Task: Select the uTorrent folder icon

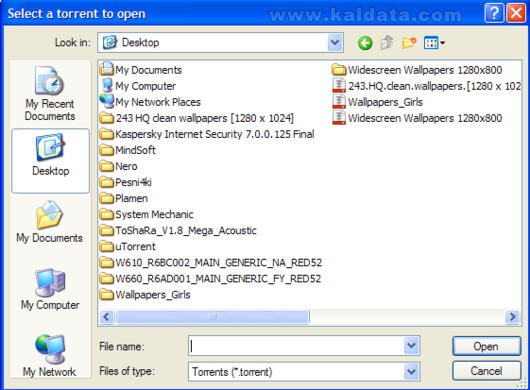Action: tap(107, 246)
